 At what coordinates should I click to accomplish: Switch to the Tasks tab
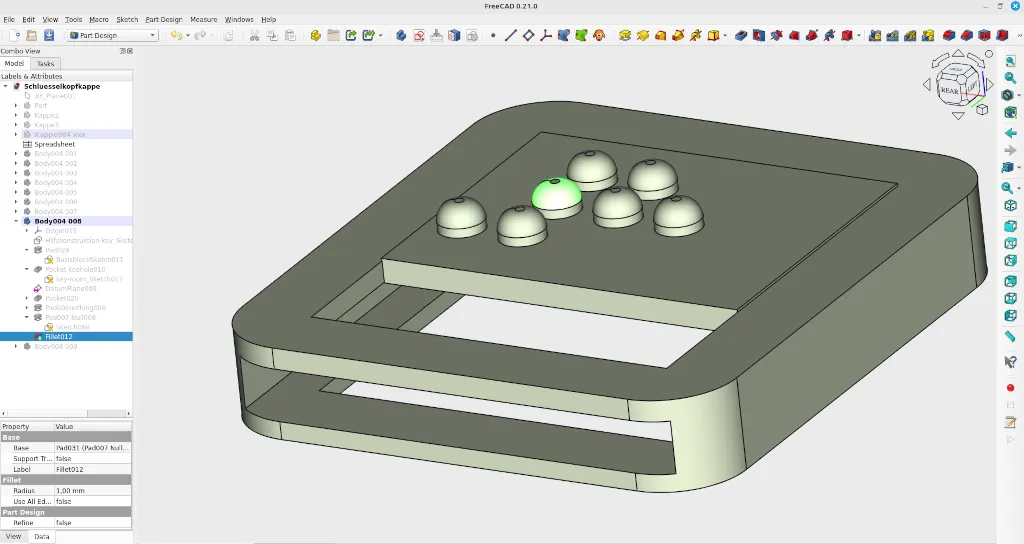click(45, 63)
